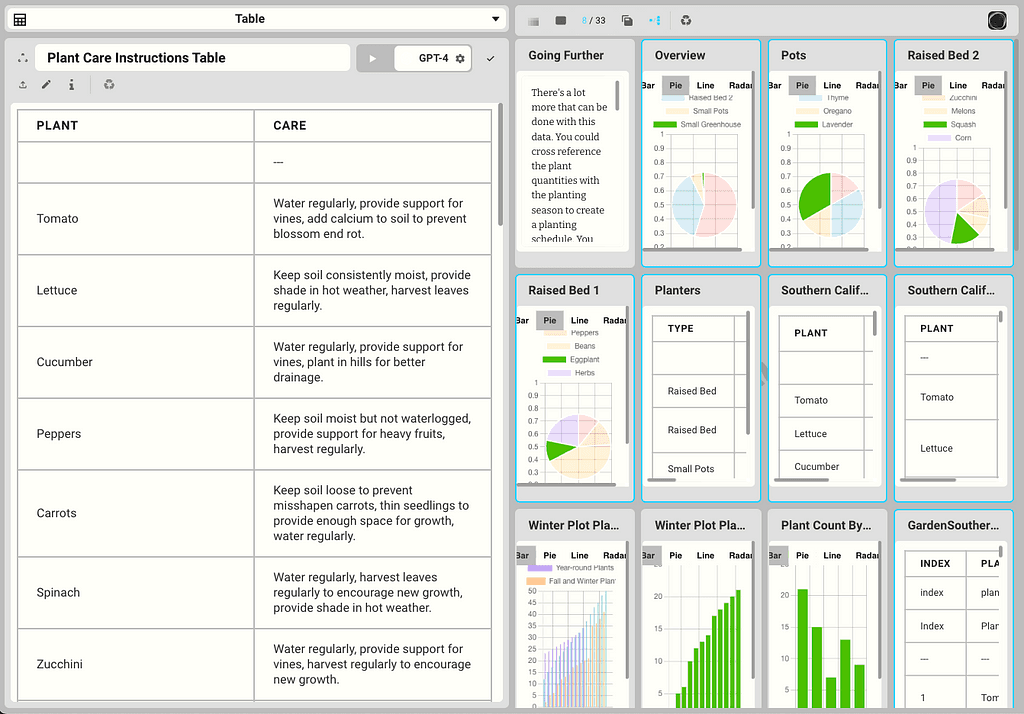The height and width of the screenshot is (714, 1024).
Task: Click the TYPE header in Planters card
Action: coord(693,329)
